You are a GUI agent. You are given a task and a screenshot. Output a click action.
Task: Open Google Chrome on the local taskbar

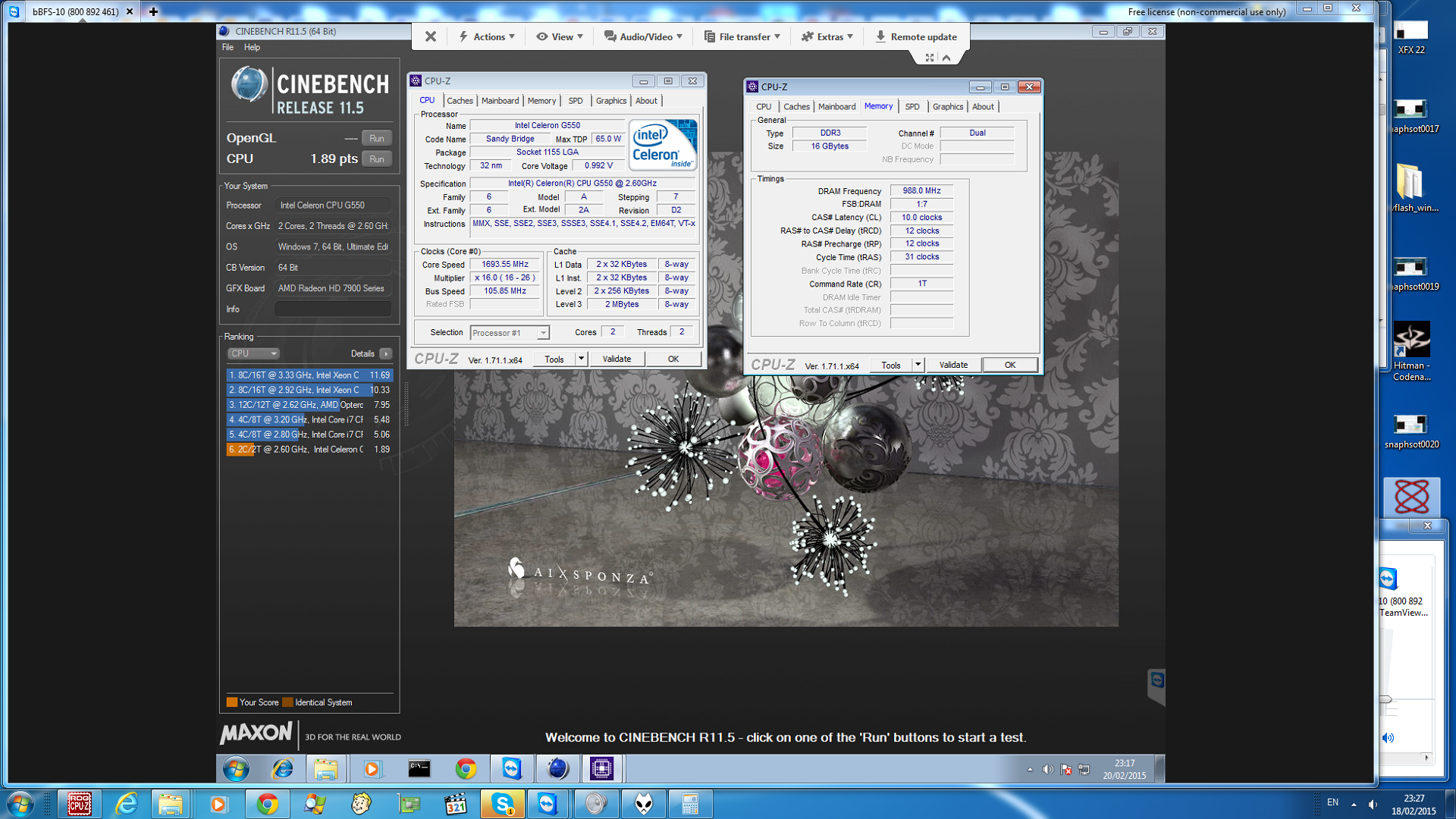coord(266,804)
